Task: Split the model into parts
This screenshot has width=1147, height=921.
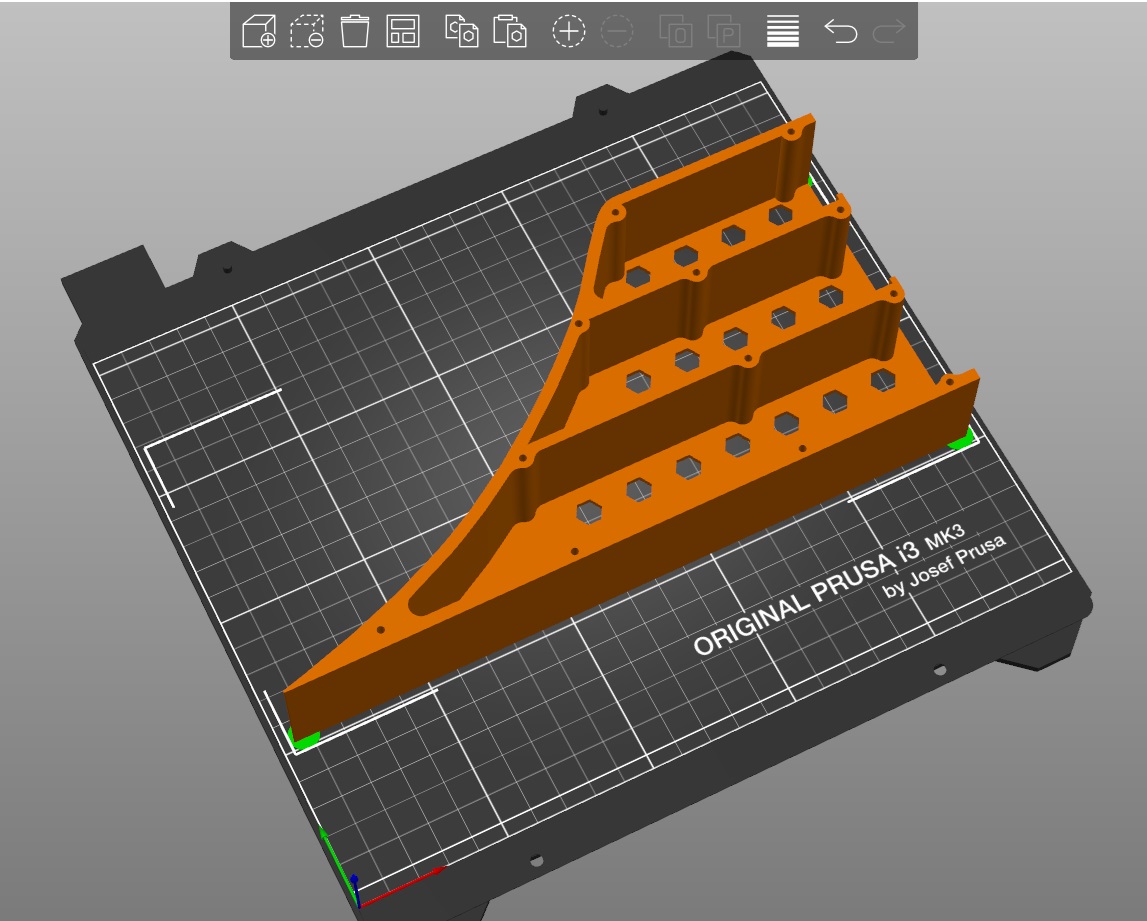Action: pyautogui.click(x=724, y=32)
